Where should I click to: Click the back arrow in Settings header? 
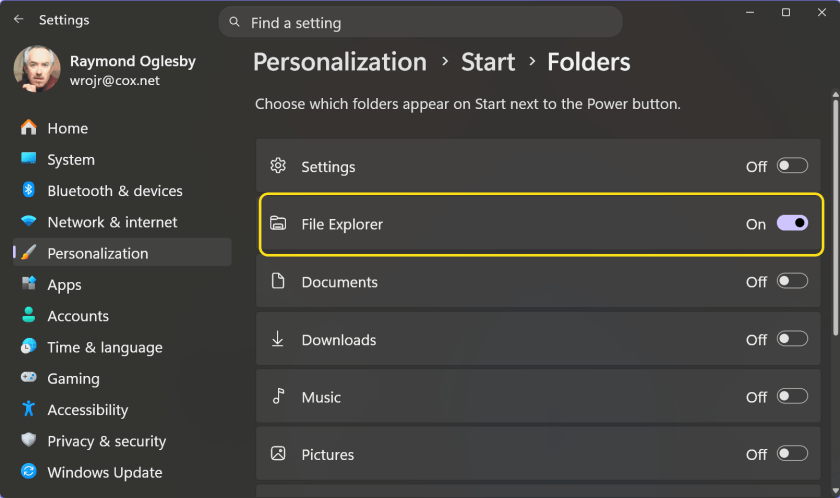tap(19, 19)
